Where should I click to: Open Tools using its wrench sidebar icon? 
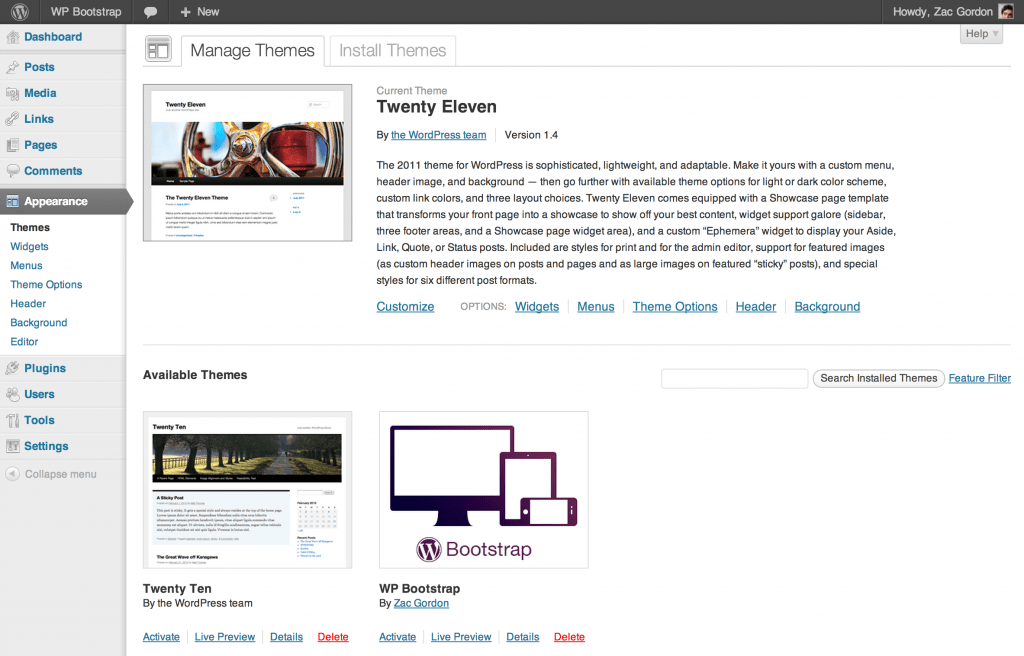click(x=15, y=419)
